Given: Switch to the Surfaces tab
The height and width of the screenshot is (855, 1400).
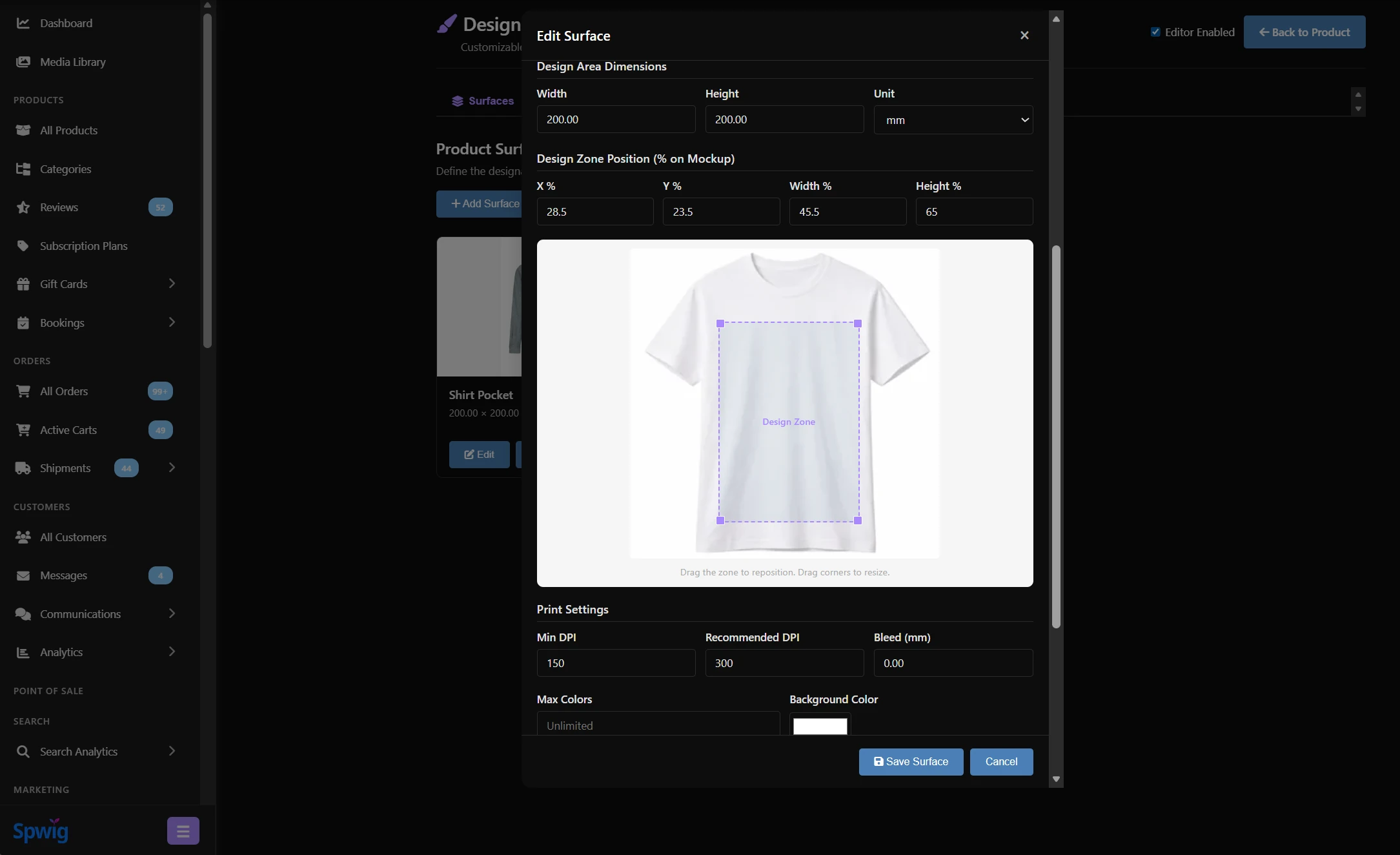Looking at the screenshot, I should pos(483,101).
